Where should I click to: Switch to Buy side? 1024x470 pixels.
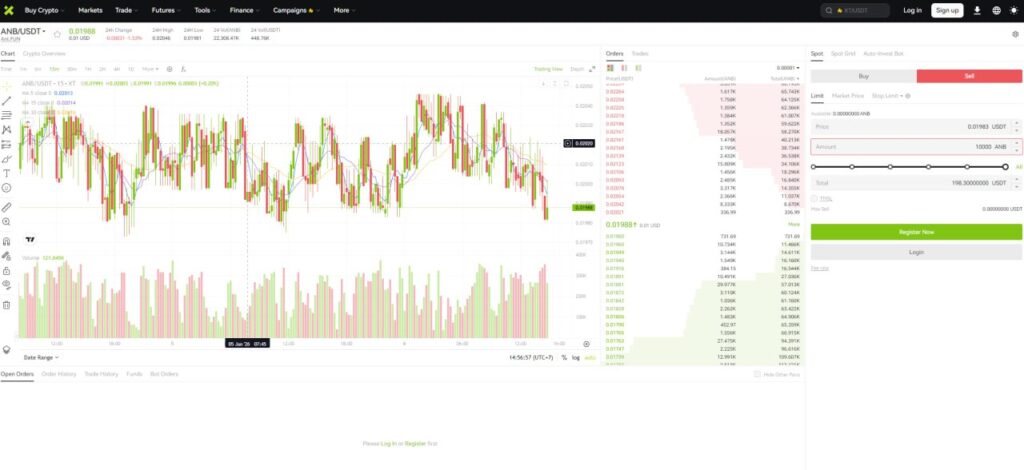863,76
